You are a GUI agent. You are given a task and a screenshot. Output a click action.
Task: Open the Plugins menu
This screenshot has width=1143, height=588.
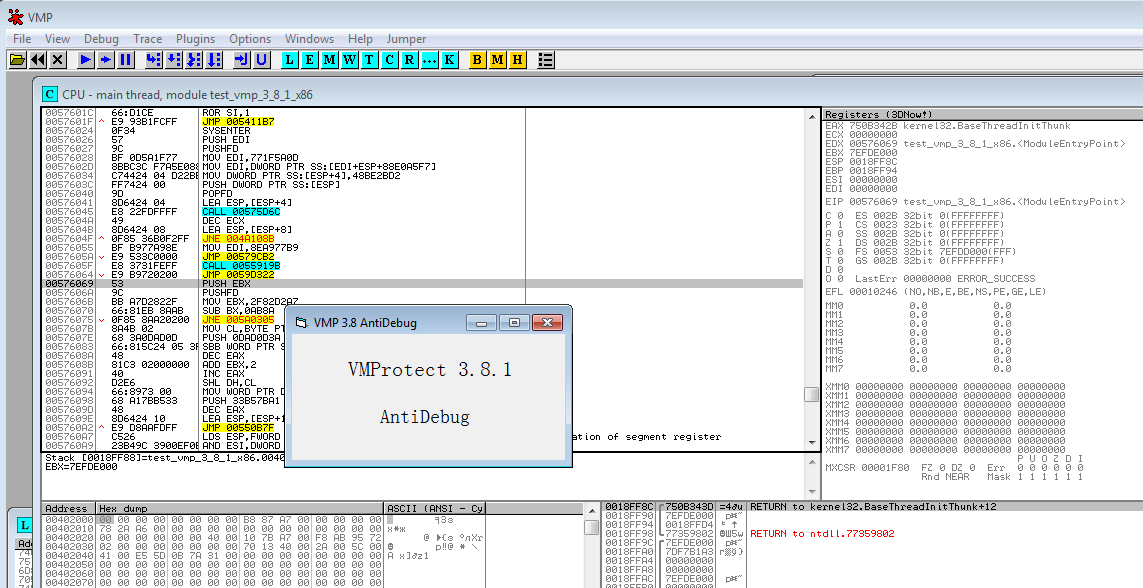coord(195,39)
